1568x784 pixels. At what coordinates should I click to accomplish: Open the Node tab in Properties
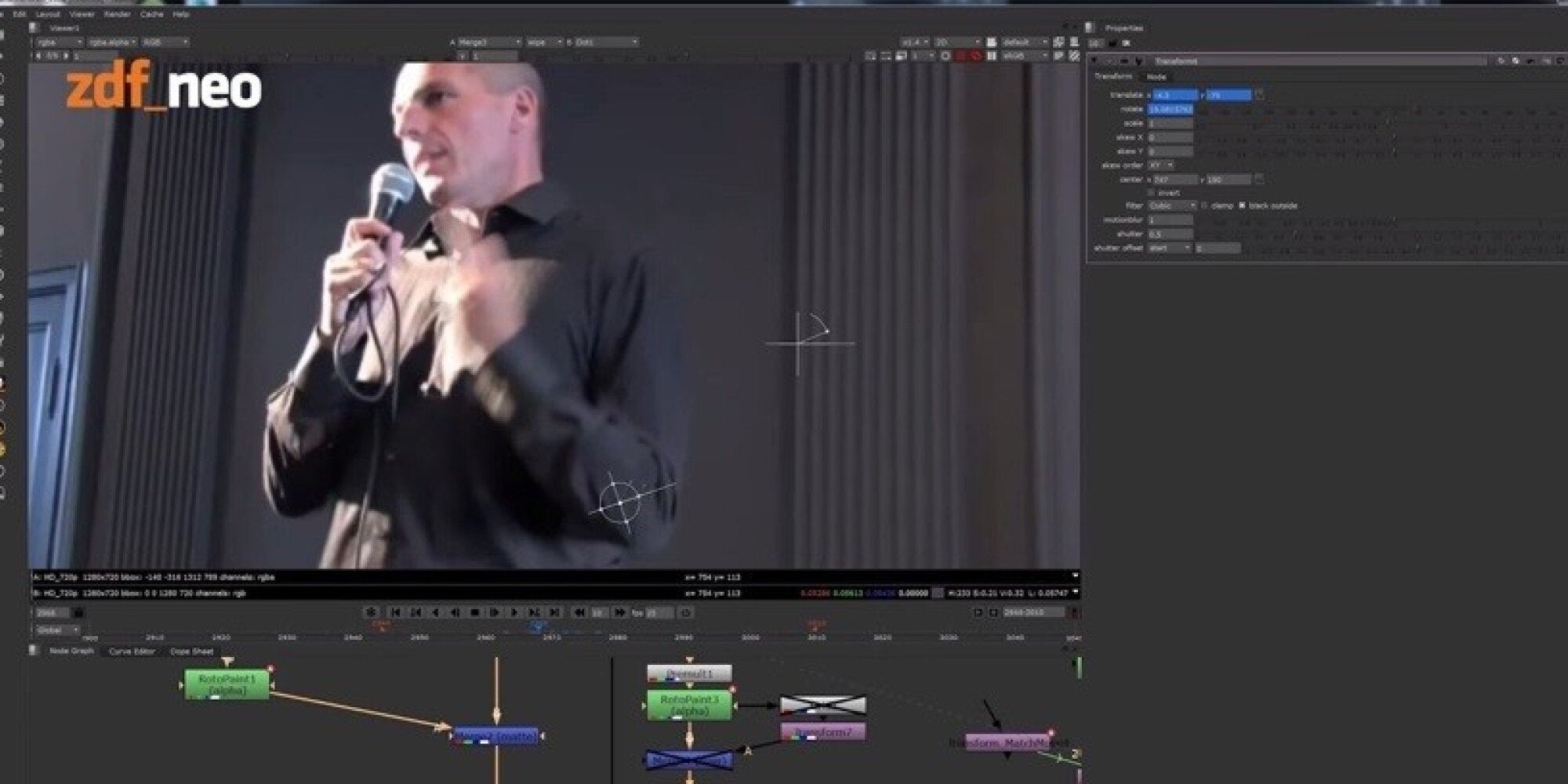[1156, 77]
